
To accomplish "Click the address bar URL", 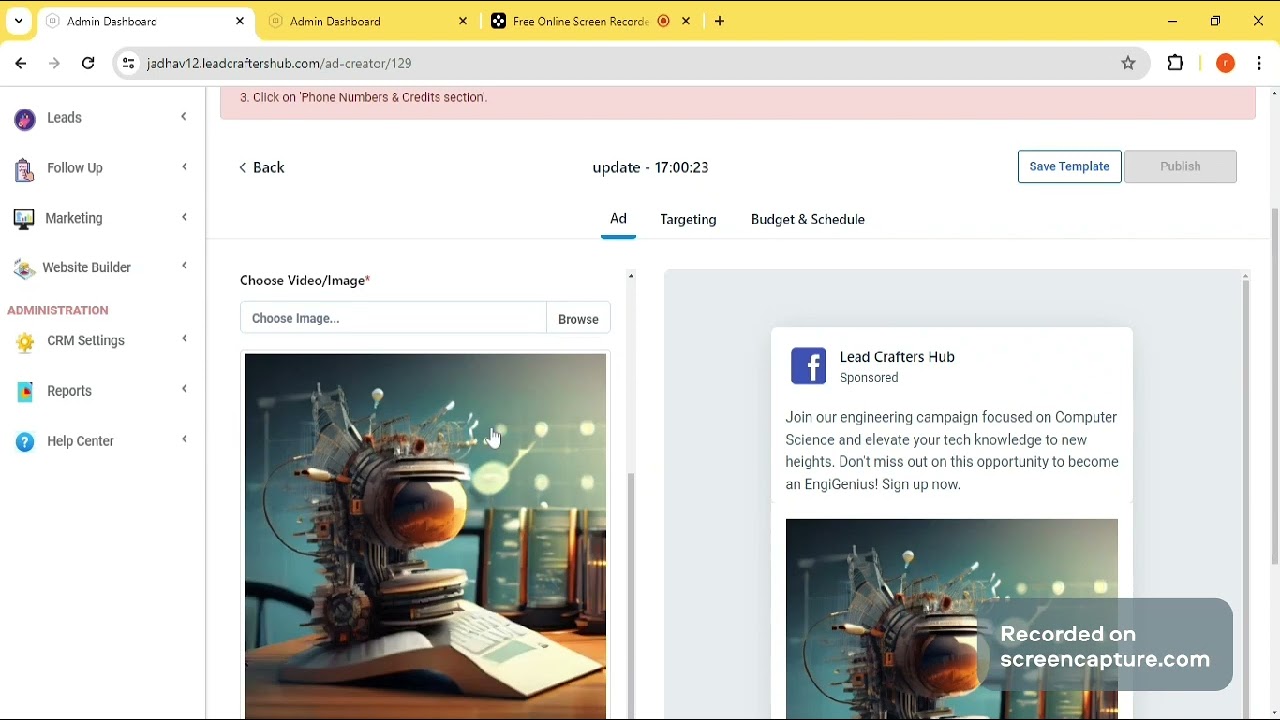I will [279, 63].
